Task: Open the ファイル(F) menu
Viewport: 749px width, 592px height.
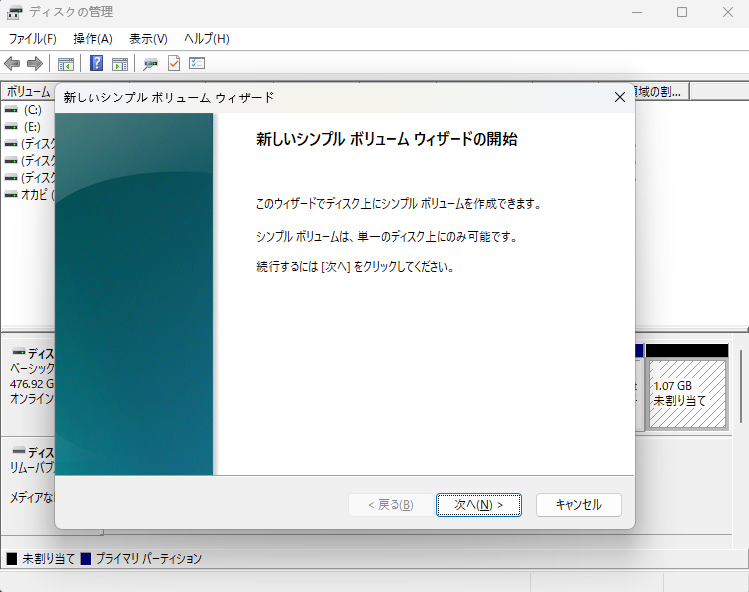Action: click(x=32, y=39)
